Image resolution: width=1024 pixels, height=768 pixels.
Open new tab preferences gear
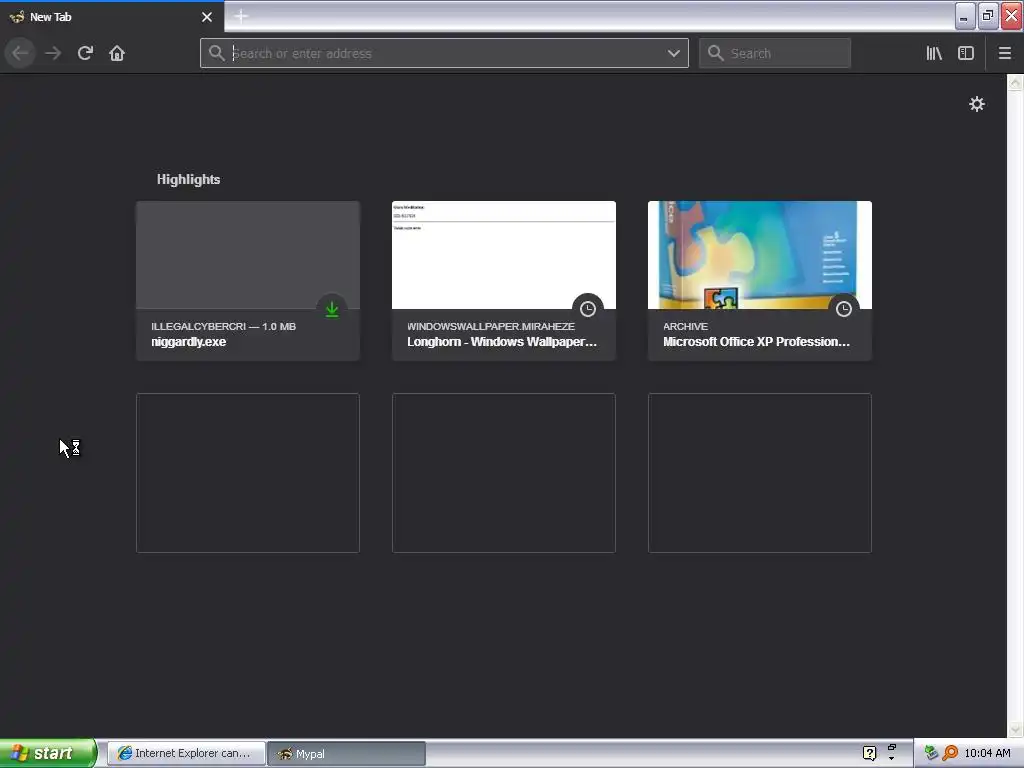[x=977, y=104]
